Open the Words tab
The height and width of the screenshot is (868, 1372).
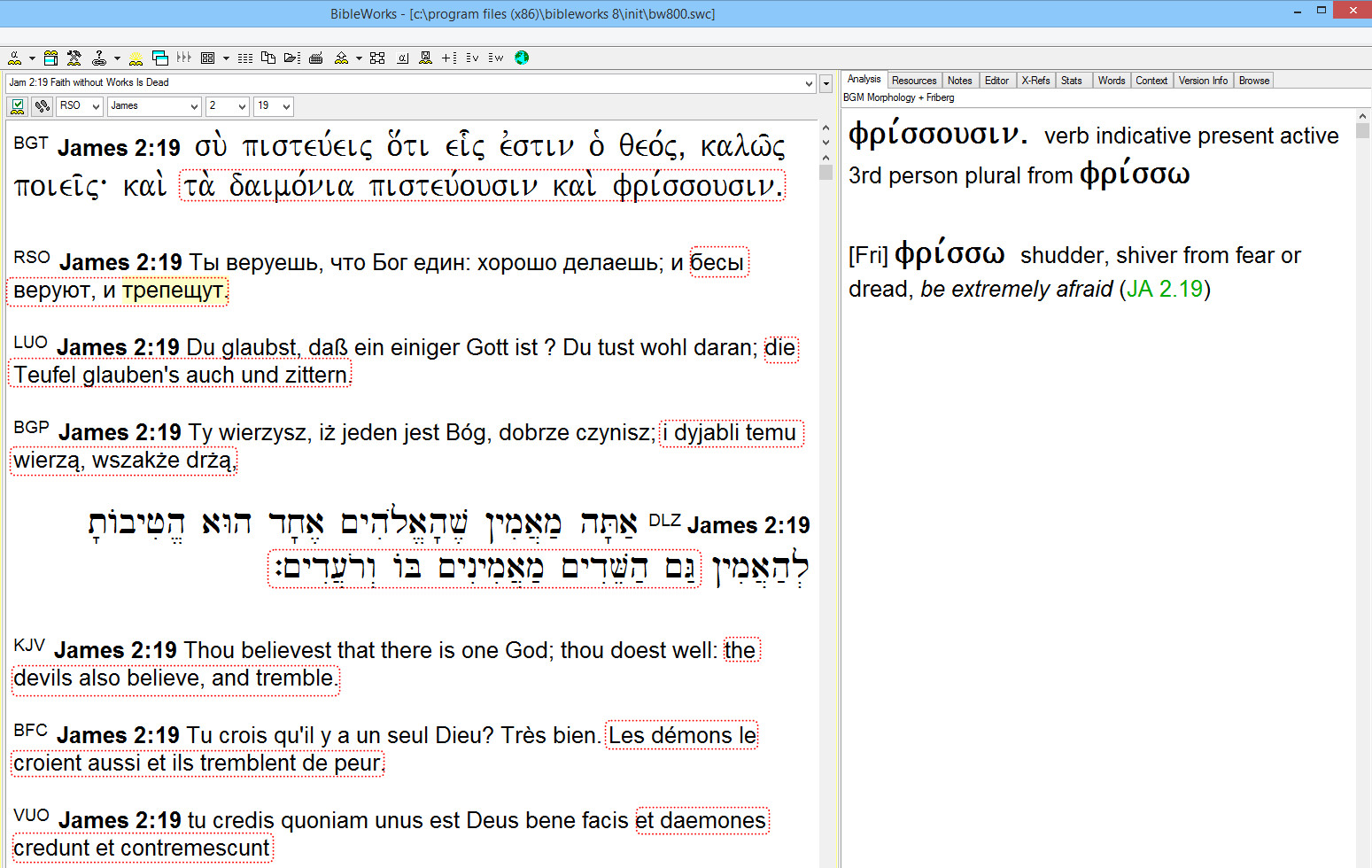1112,81
